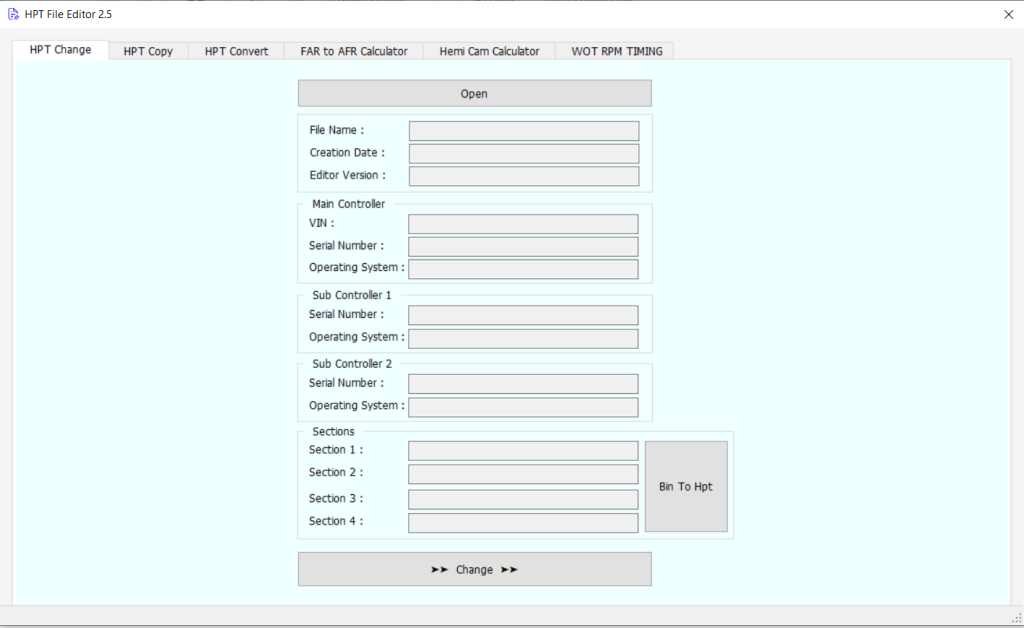The image size is (1024, 628).
Task: Open the Hemi Cam Calculator tab
Action: pos(488,50)
